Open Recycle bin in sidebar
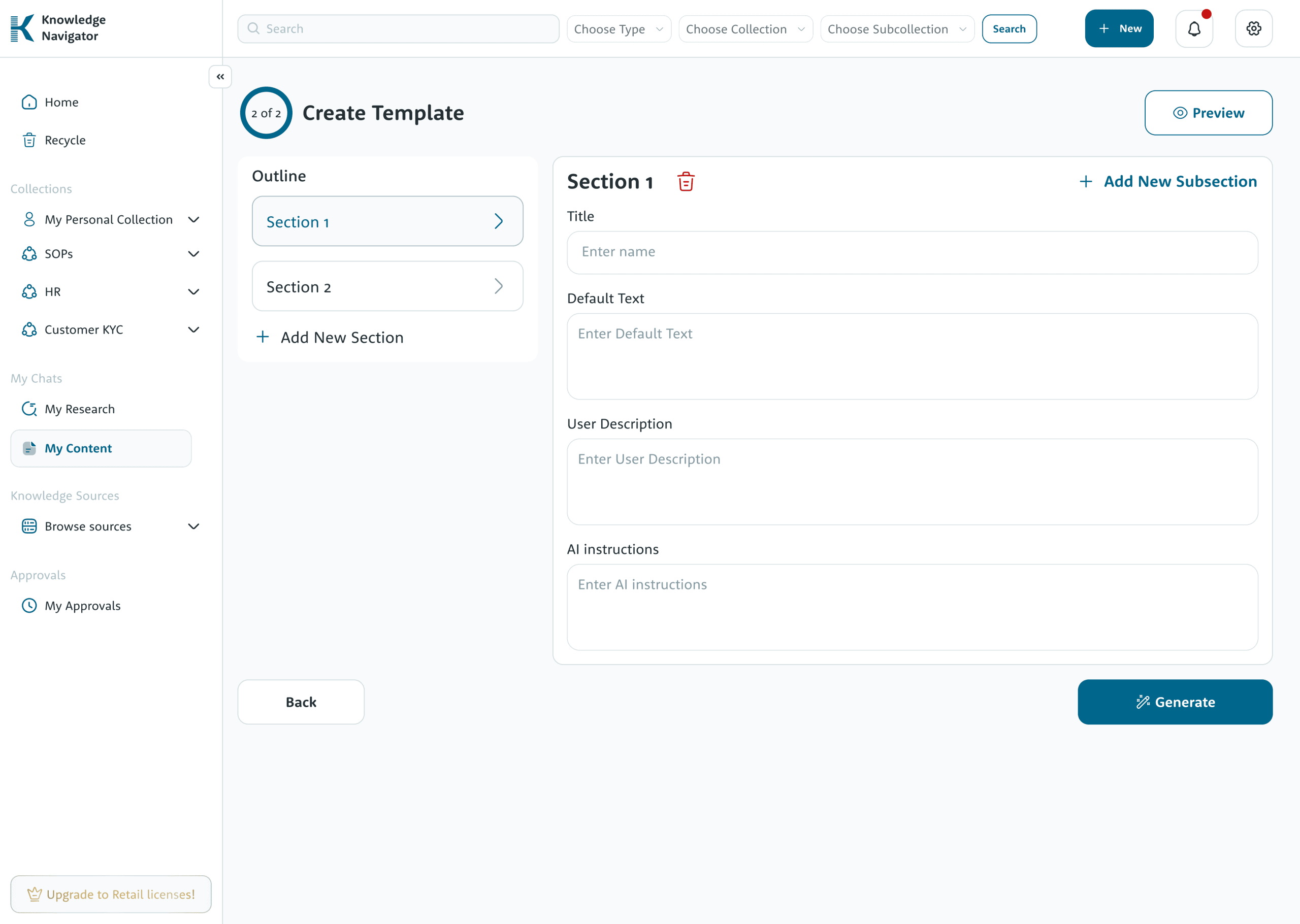This screenshot has height=924, width=1300. tap(65, 140)
